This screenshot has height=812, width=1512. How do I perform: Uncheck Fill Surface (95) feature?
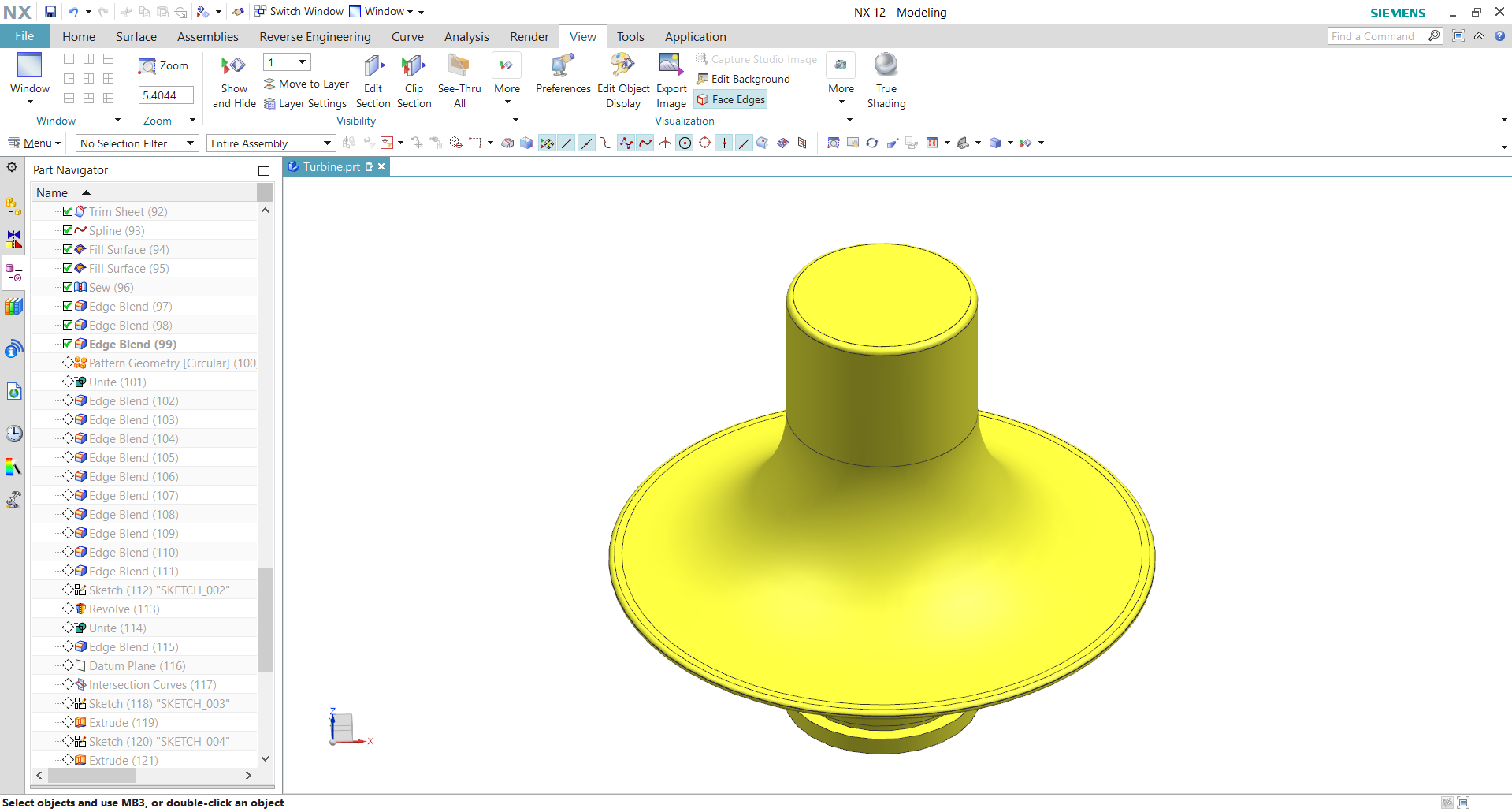(68, 268)
